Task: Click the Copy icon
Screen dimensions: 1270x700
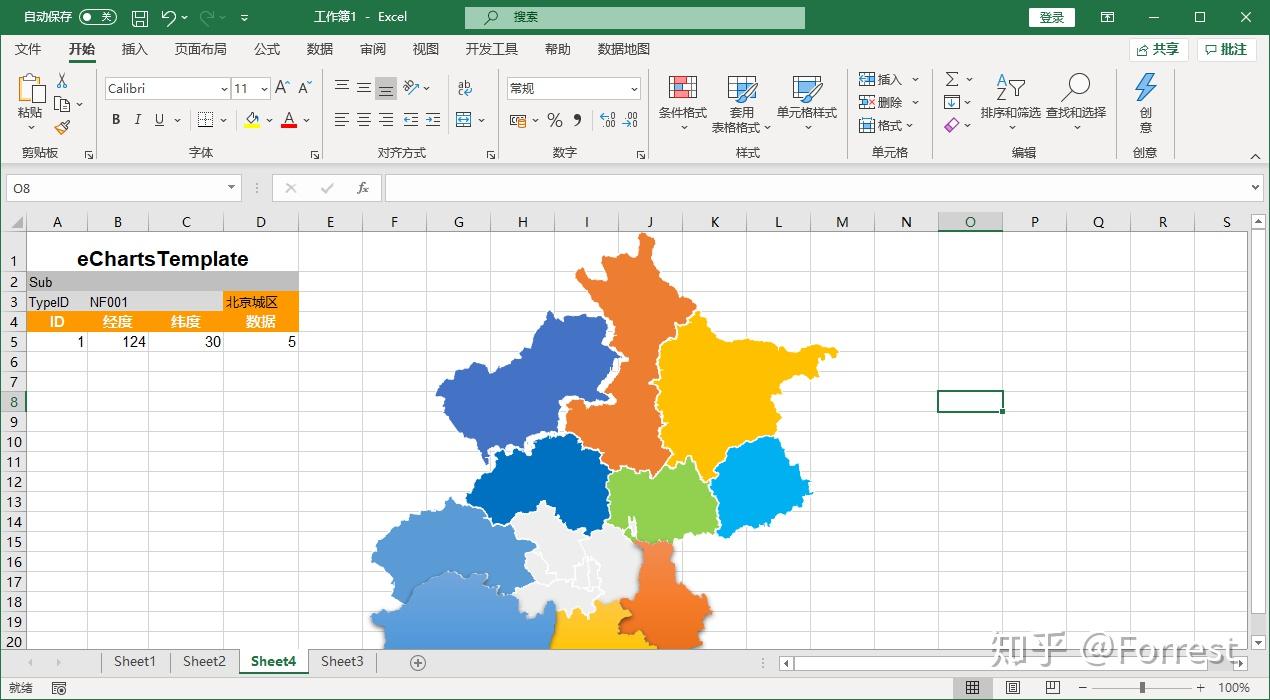Action: 62,104
